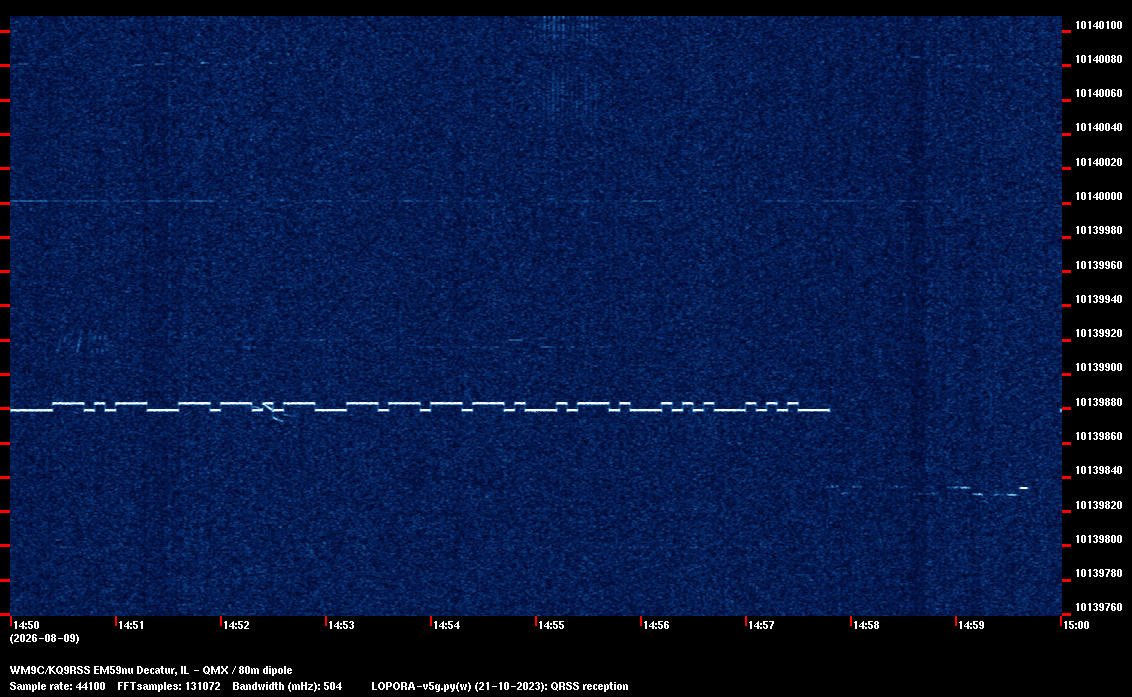Click the 14:51 time label
Viewport: 1132px width, 697px height.
click(131, 625)
